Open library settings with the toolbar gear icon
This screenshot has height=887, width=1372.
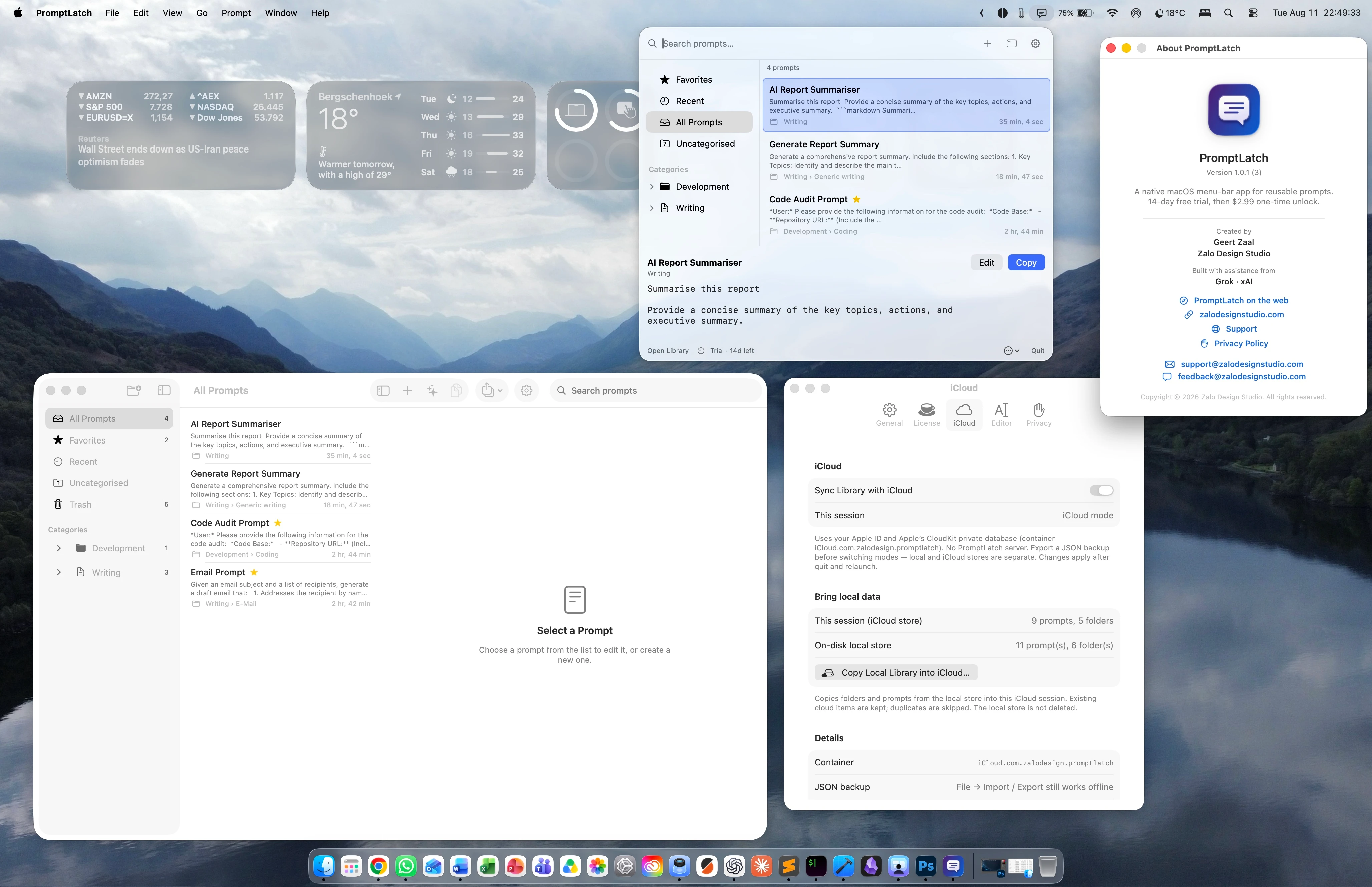[526, 391]
